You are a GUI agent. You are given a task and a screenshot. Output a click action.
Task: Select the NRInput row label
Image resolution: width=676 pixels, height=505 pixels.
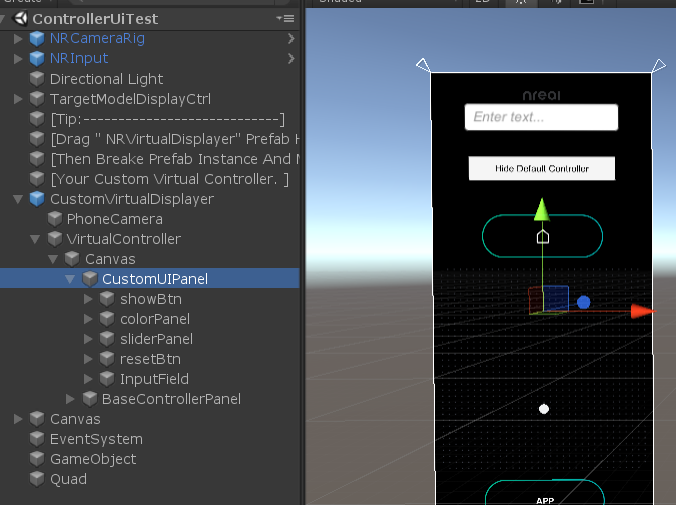(x=79, y=58)
